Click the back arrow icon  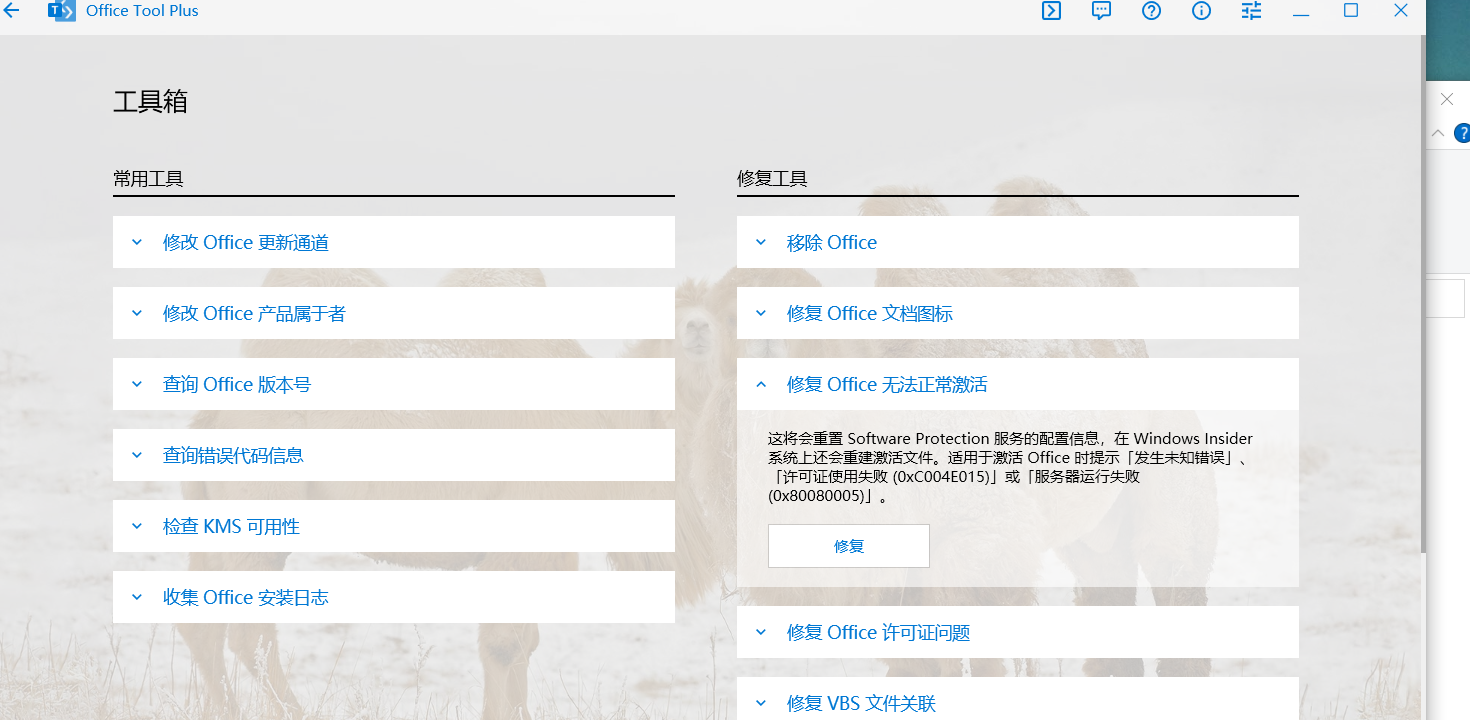coord(11,11)
